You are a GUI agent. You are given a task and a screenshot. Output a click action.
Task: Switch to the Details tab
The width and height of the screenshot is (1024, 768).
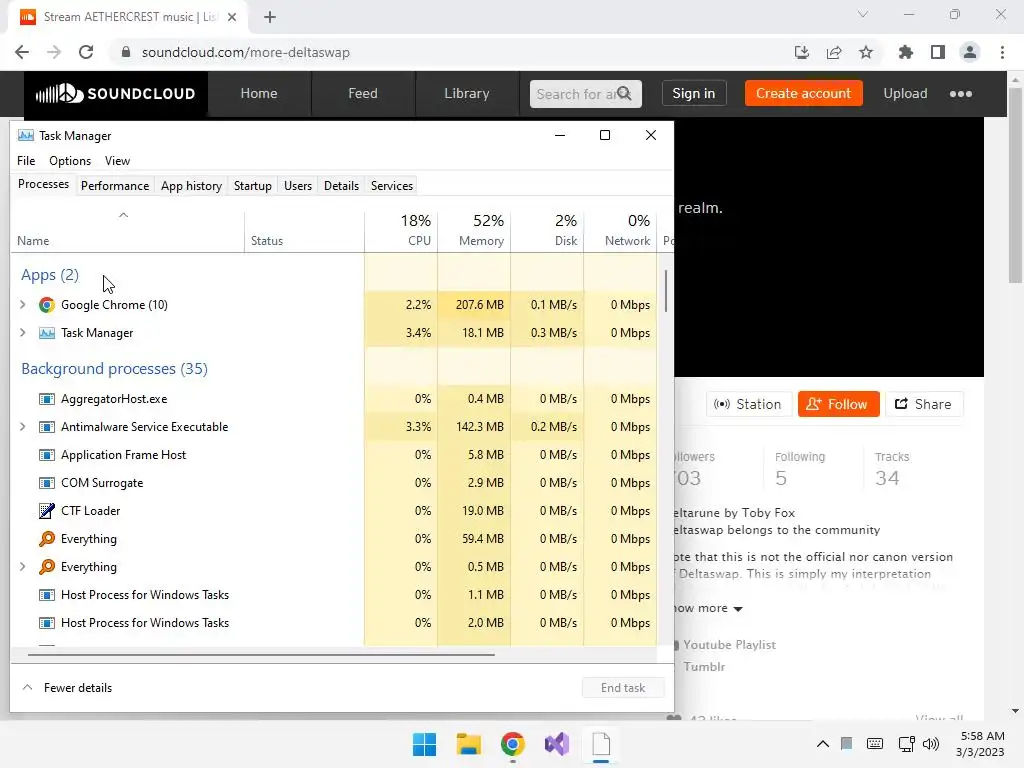point(342,186)
